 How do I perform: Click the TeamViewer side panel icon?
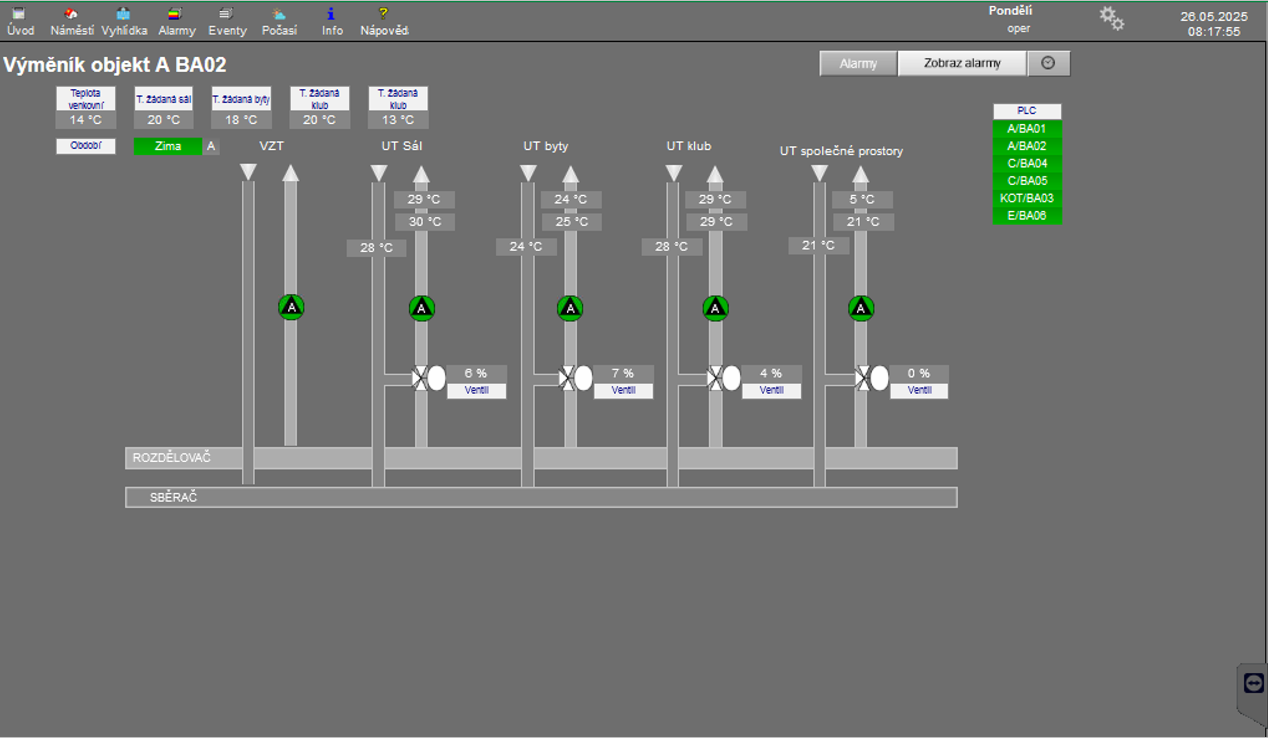(1254, 683)
